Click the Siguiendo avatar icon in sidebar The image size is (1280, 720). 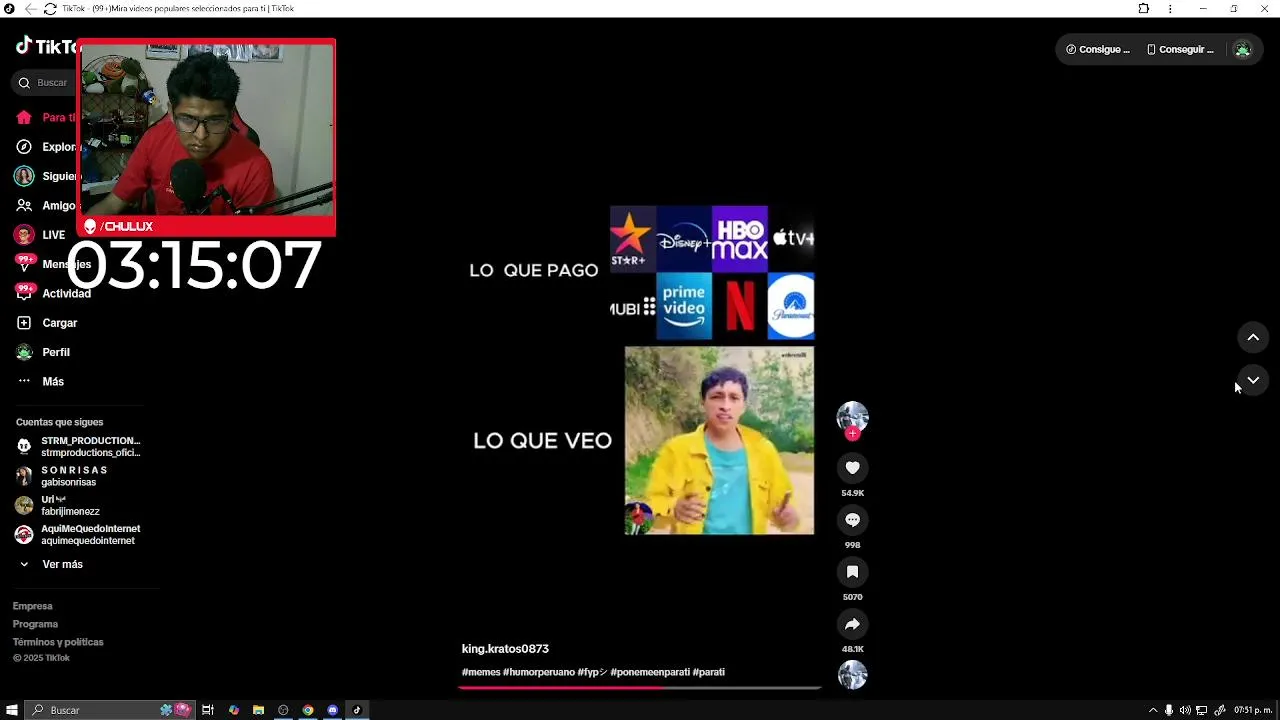(24, 176)
